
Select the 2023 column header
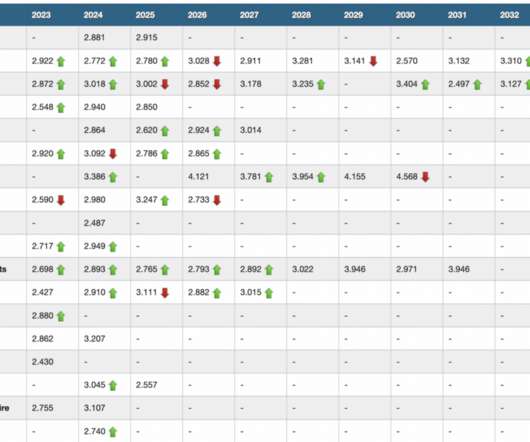tap(41, 15)
